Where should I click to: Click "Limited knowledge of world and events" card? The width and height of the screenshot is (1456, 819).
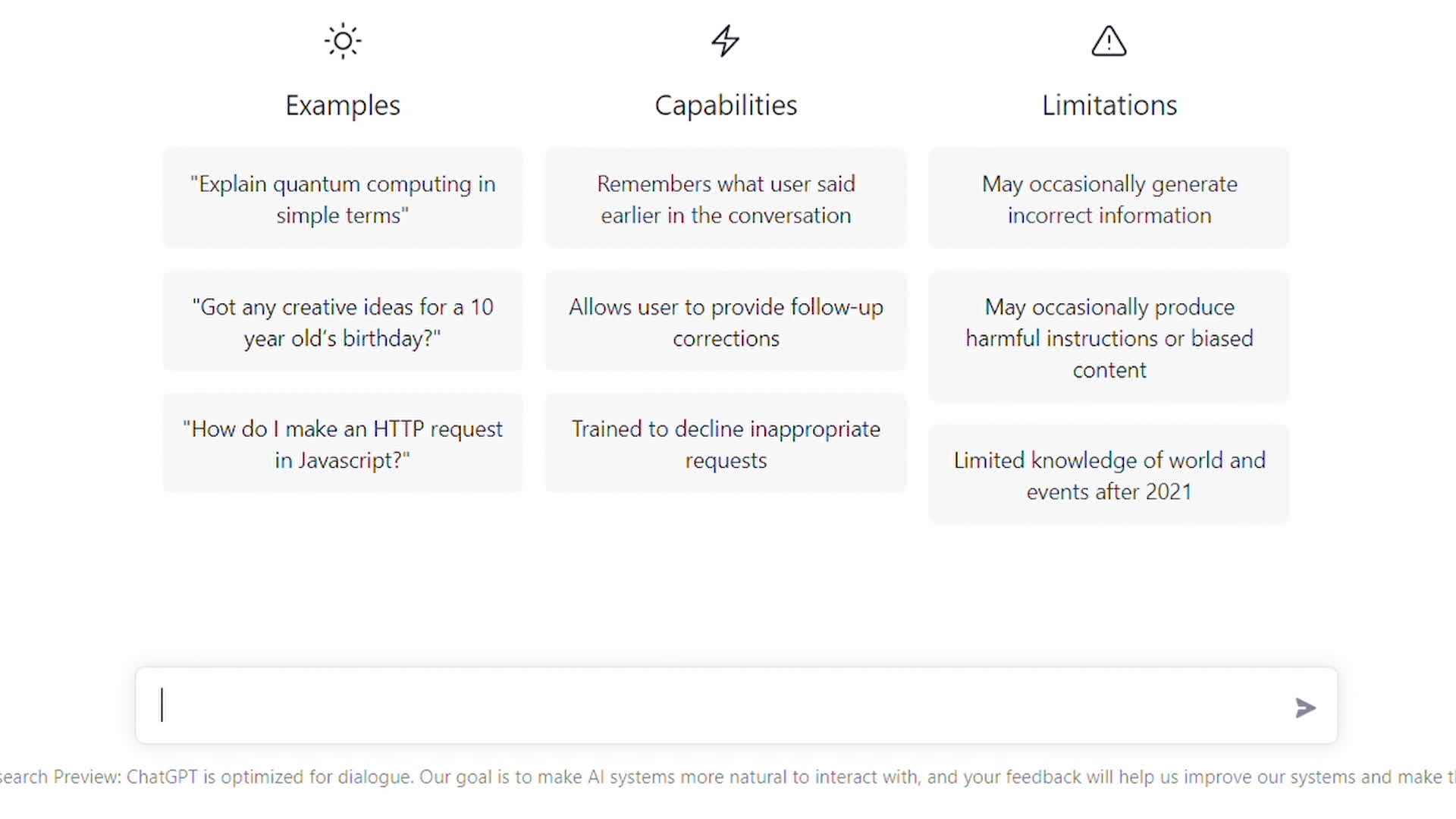1109,475
